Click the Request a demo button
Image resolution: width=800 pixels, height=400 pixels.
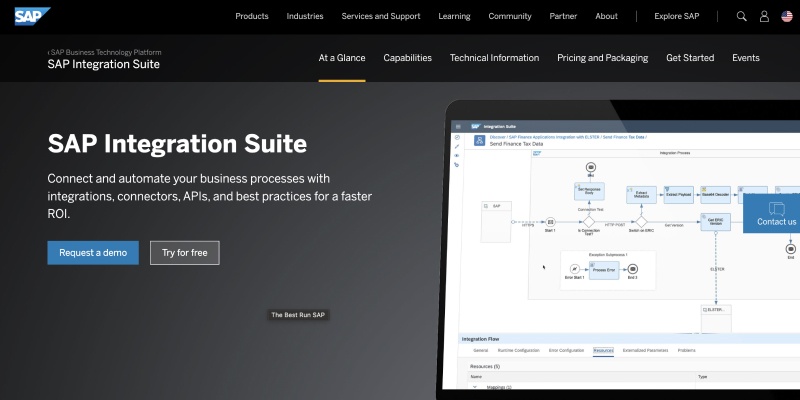point(93,253)
